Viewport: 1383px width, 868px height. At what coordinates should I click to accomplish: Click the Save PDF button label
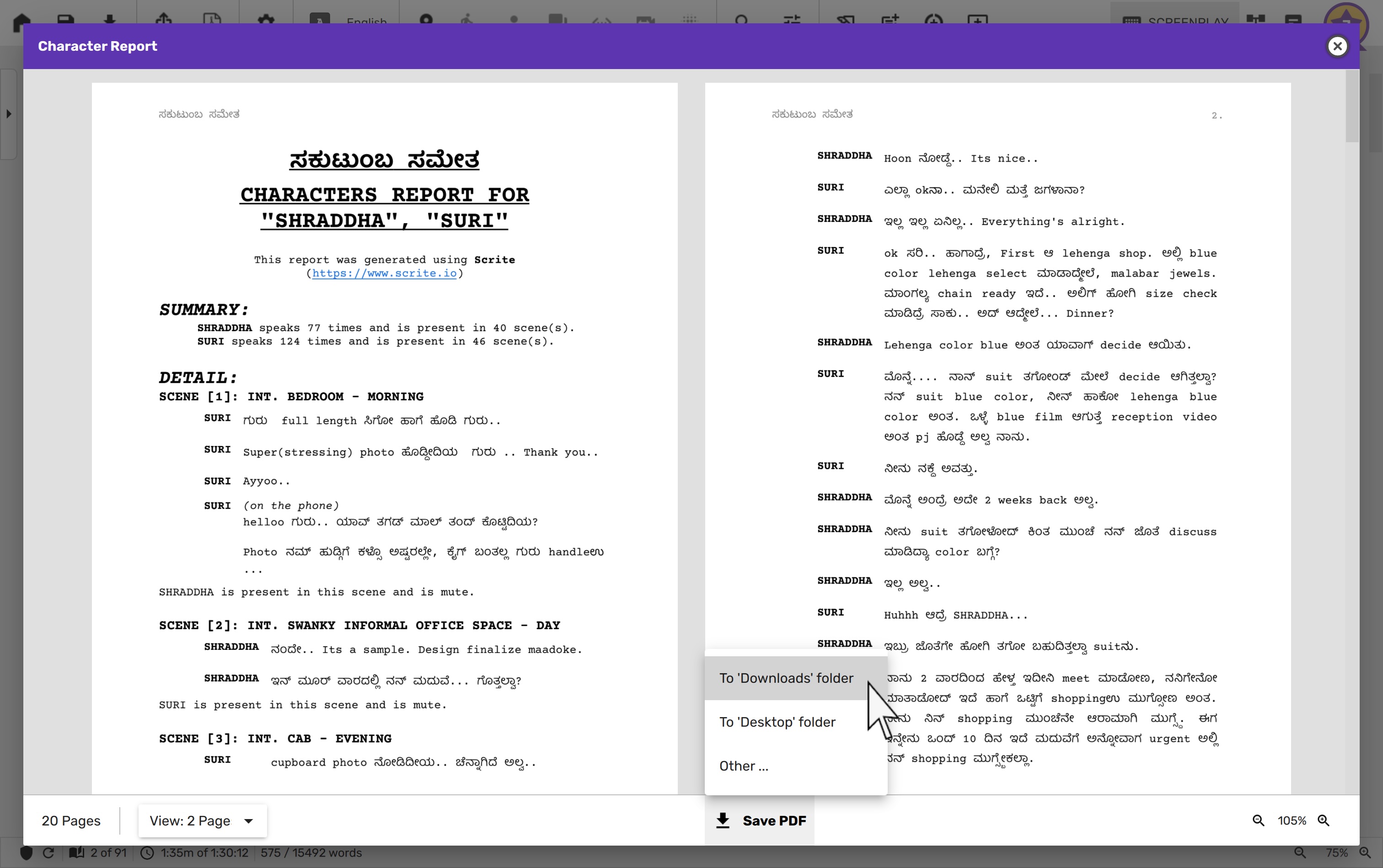(x=774, y=820)
